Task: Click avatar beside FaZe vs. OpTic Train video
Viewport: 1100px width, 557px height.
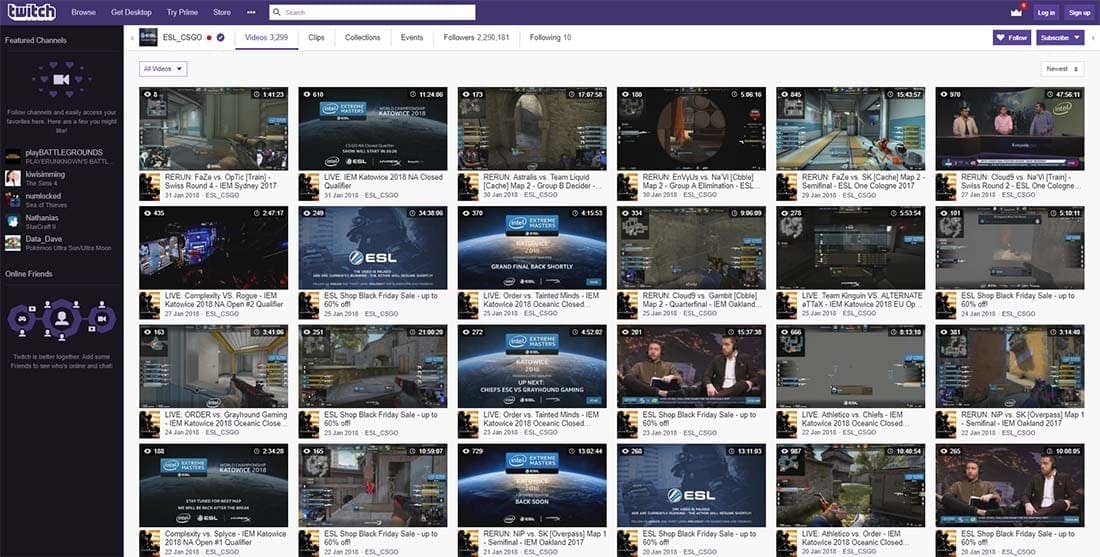Action: click(x=150, y=187)
